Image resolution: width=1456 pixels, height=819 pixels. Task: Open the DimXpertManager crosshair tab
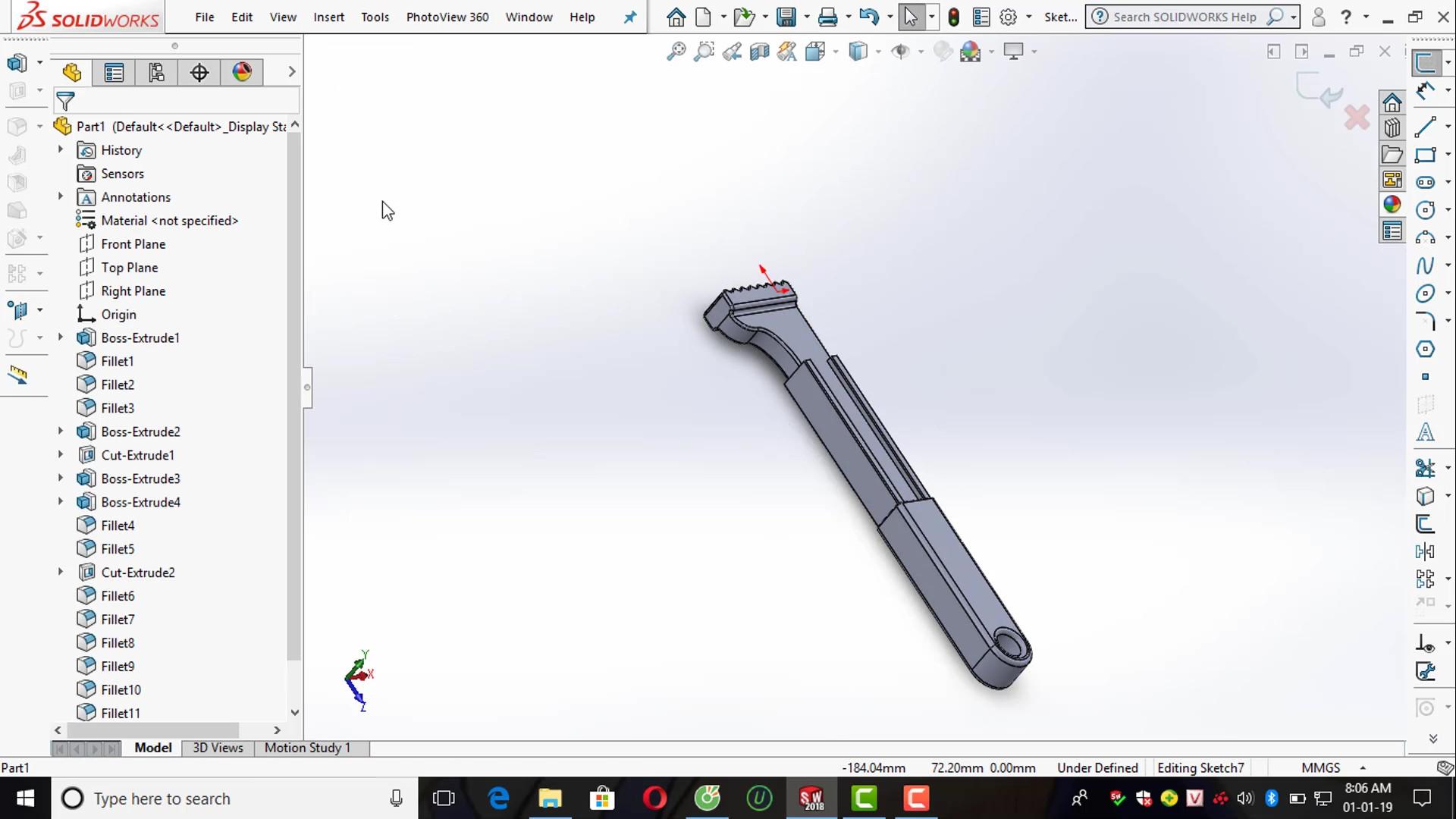pyautogui.click(x=199, y=72)
